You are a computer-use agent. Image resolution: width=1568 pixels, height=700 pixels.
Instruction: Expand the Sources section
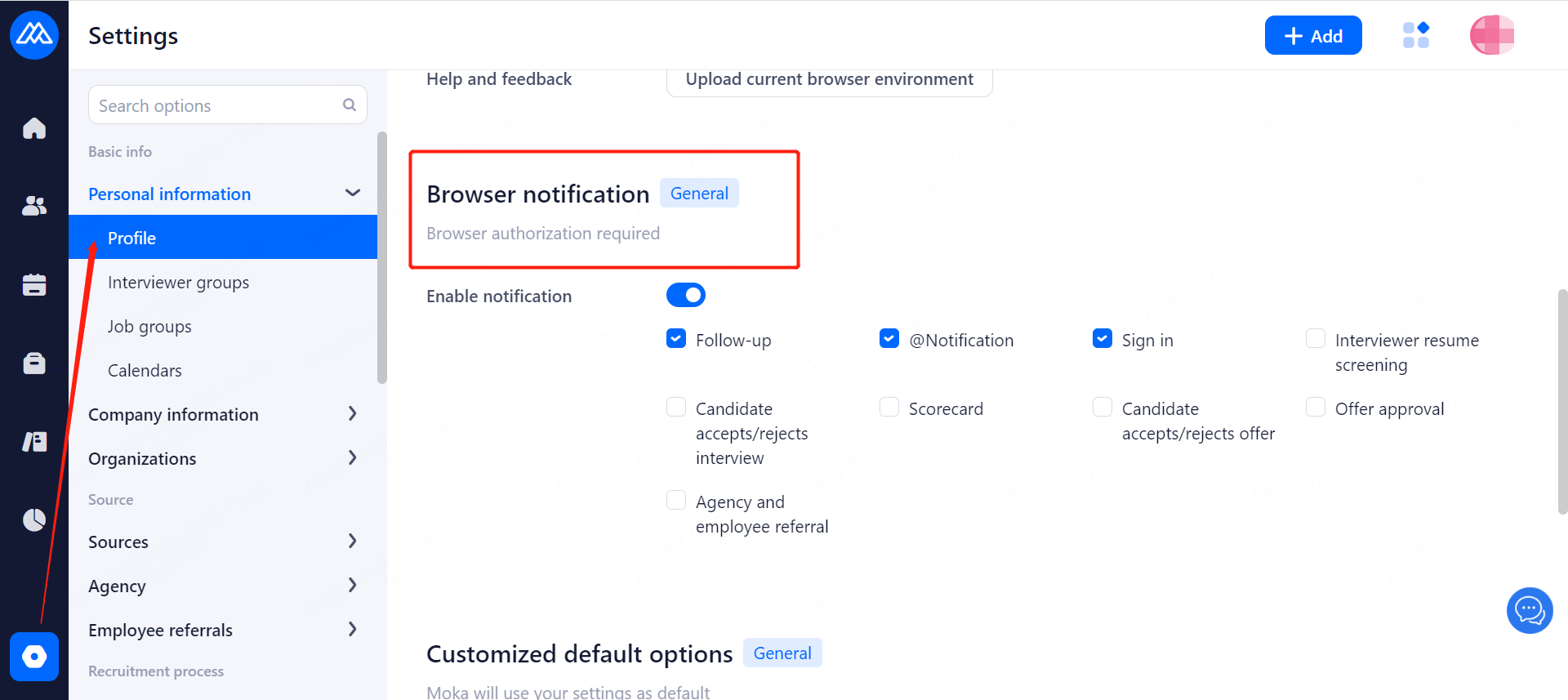coord(352,541)
